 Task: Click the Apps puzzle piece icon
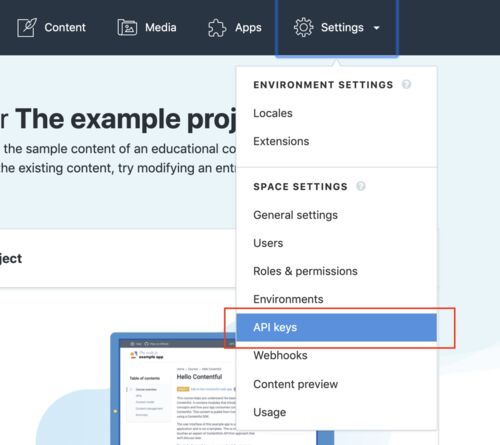(x=217, y=28)
